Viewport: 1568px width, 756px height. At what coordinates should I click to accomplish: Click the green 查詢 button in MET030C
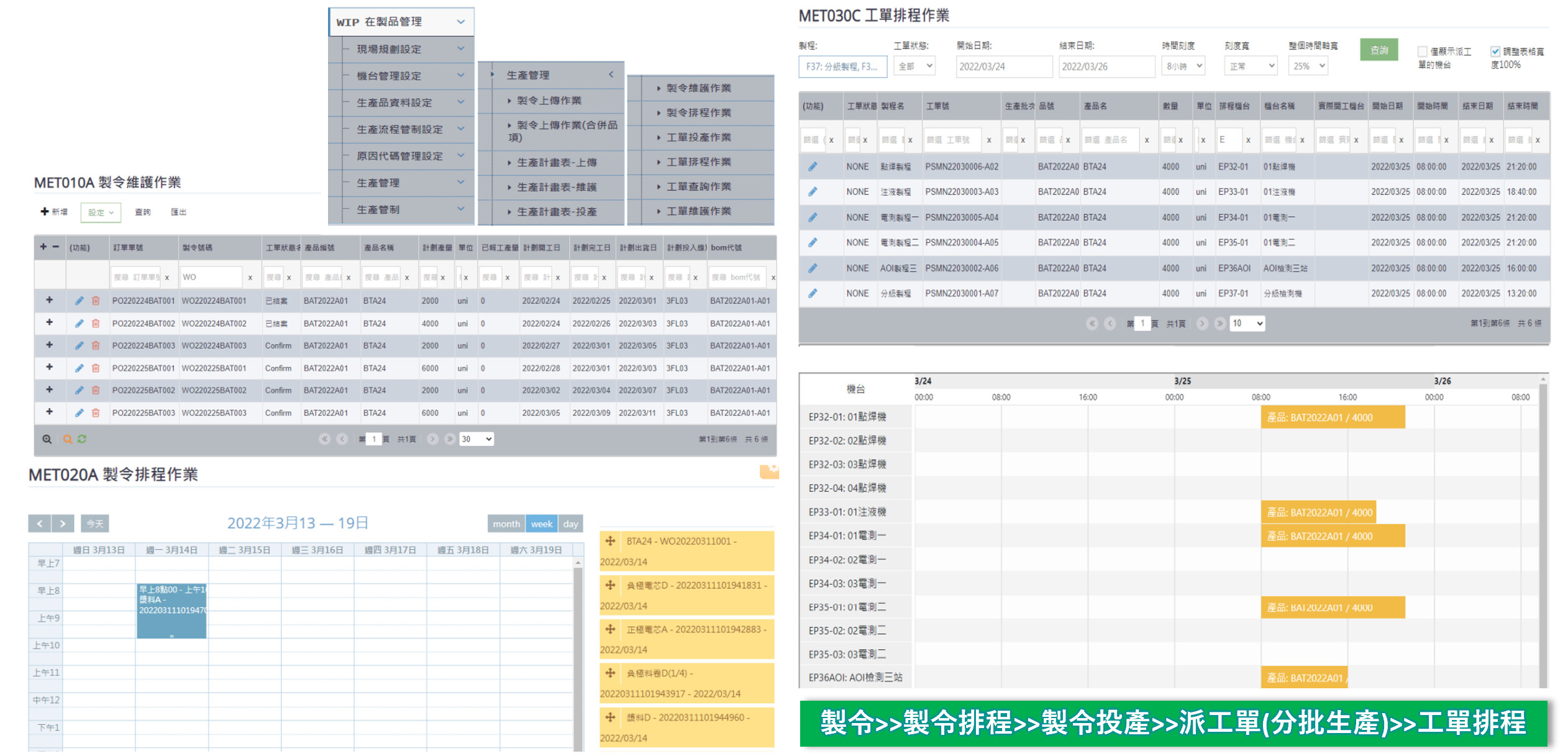point(1379,50)
